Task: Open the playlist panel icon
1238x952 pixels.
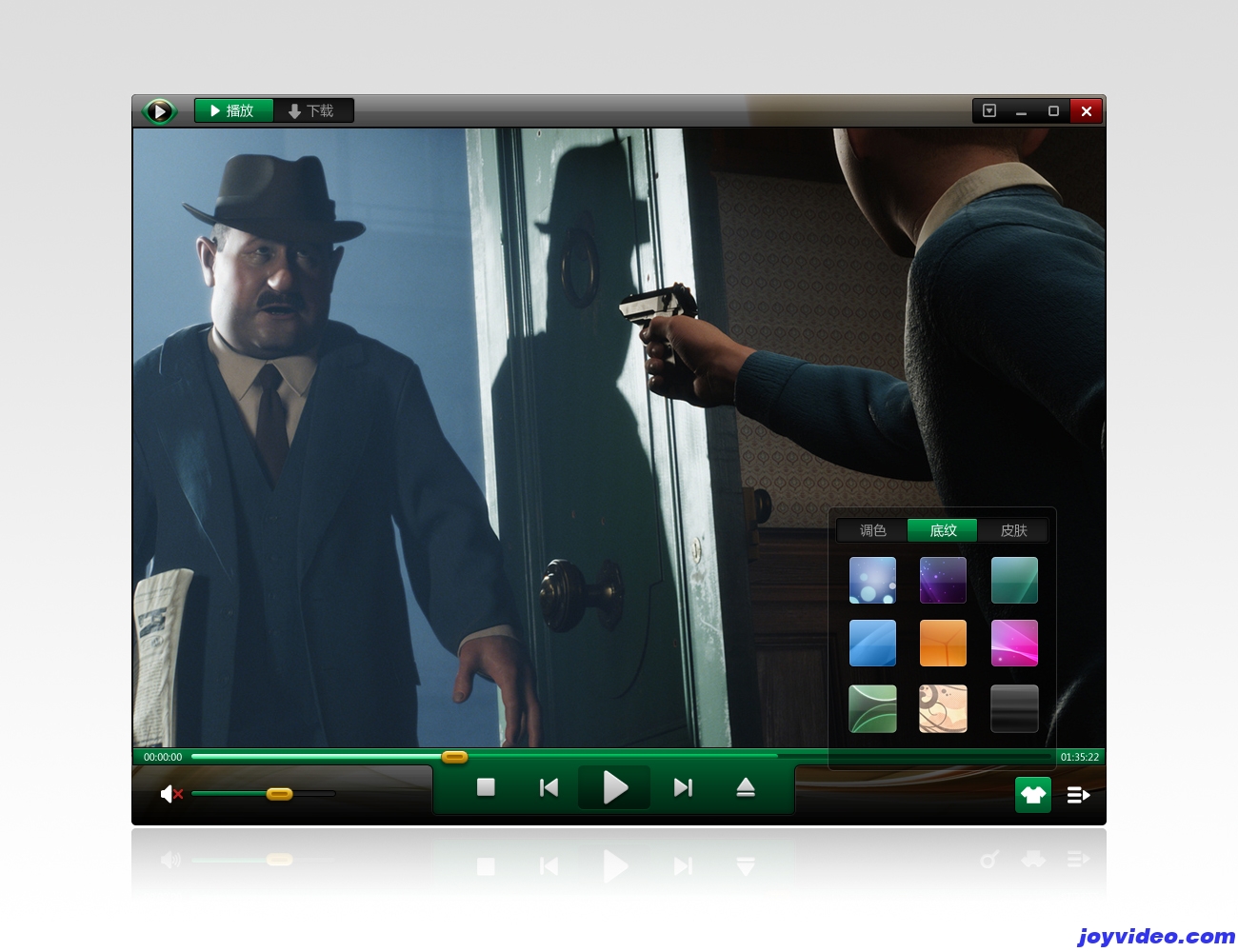Action: [1078, 795]
